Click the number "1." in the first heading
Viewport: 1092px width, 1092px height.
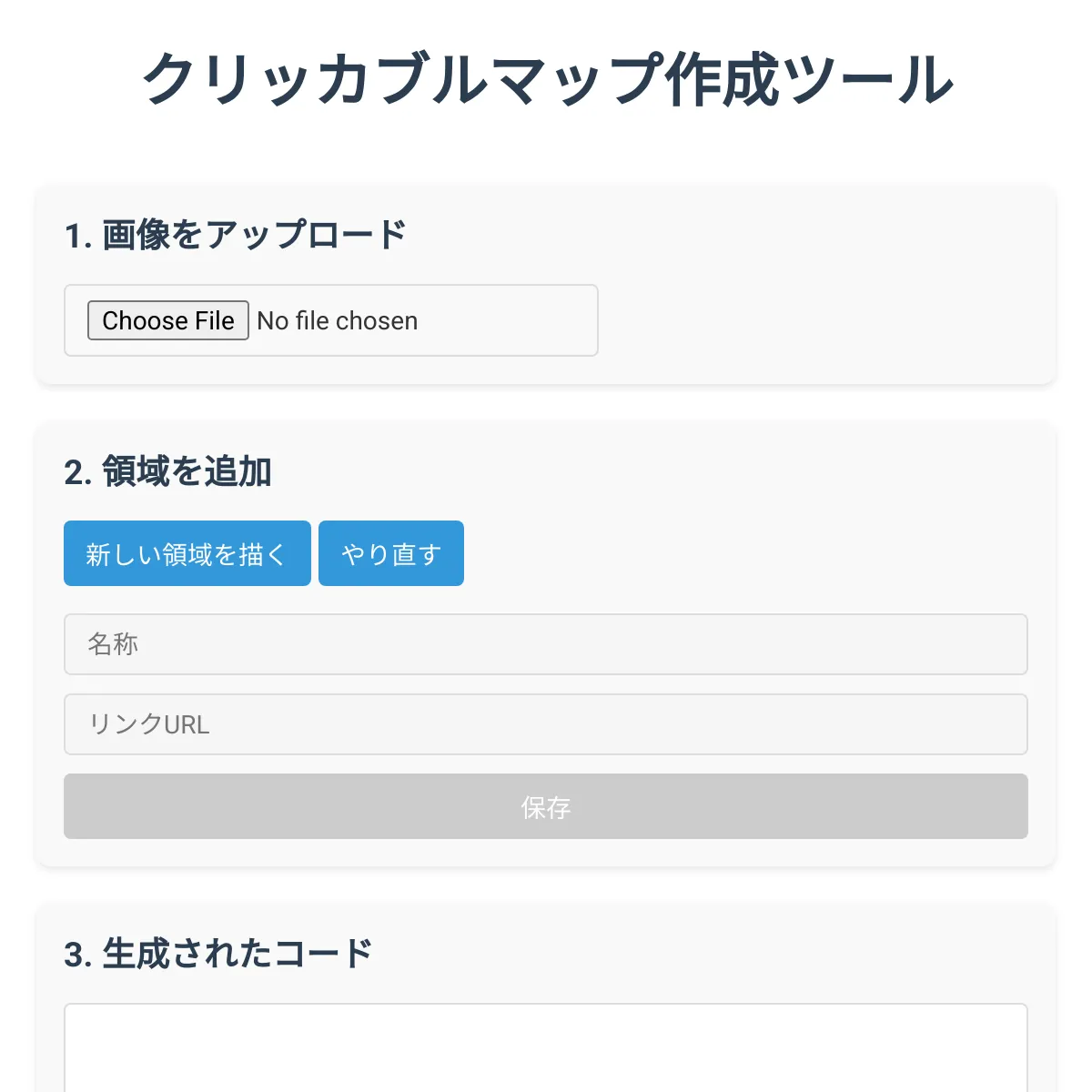pyautogui.click(x=78, y=236)
